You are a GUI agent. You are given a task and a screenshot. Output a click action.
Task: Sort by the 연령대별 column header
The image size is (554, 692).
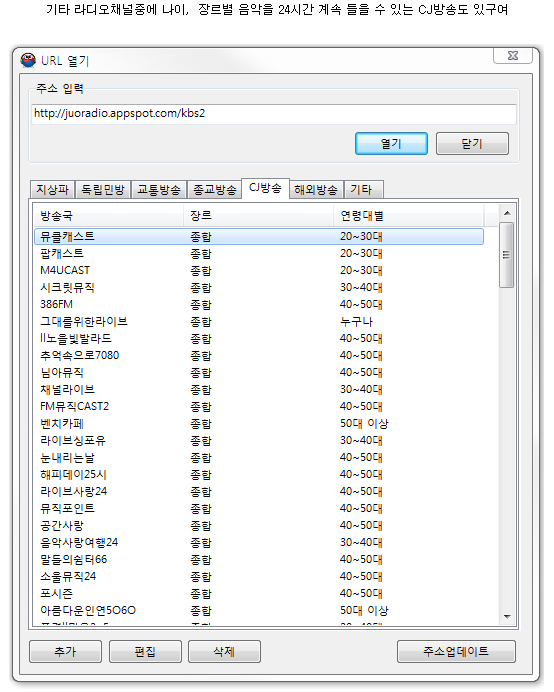(x=409, y=216)
